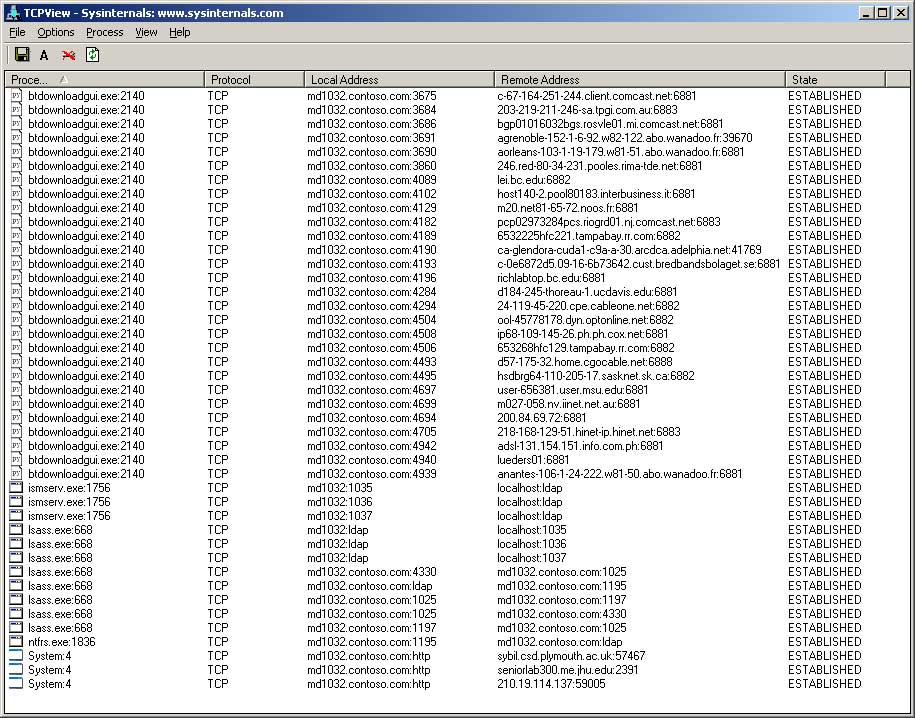Click the ntfrs.exe:1836 row icon
The image size is (915, 718).
coord(16,642)
